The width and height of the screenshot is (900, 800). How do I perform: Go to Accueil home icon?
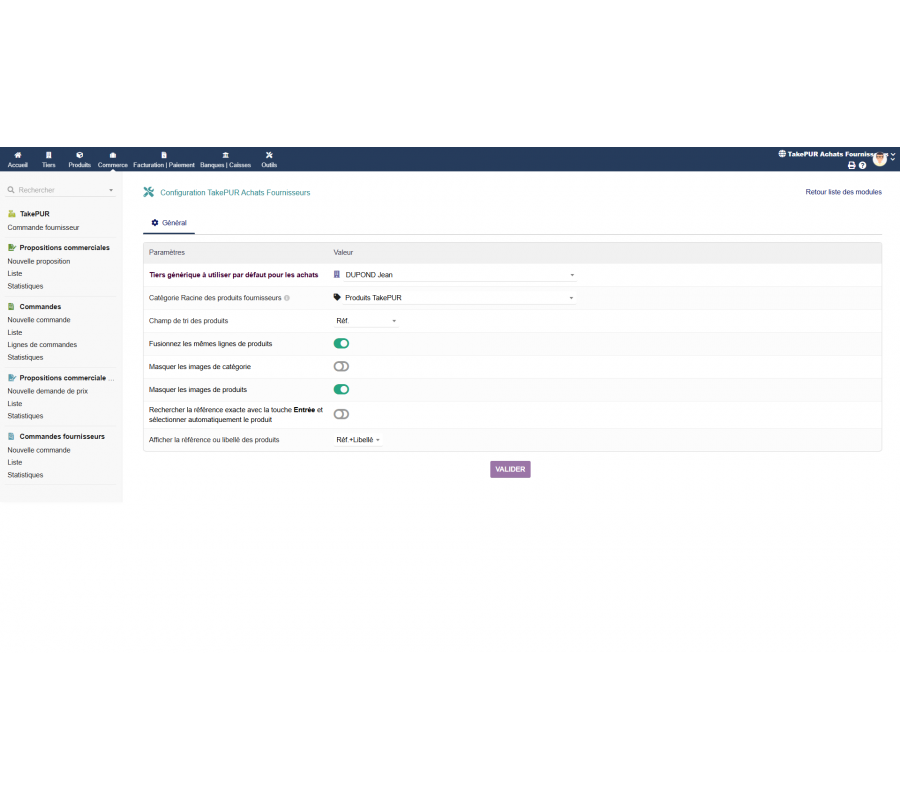click(x=18, y=155)
